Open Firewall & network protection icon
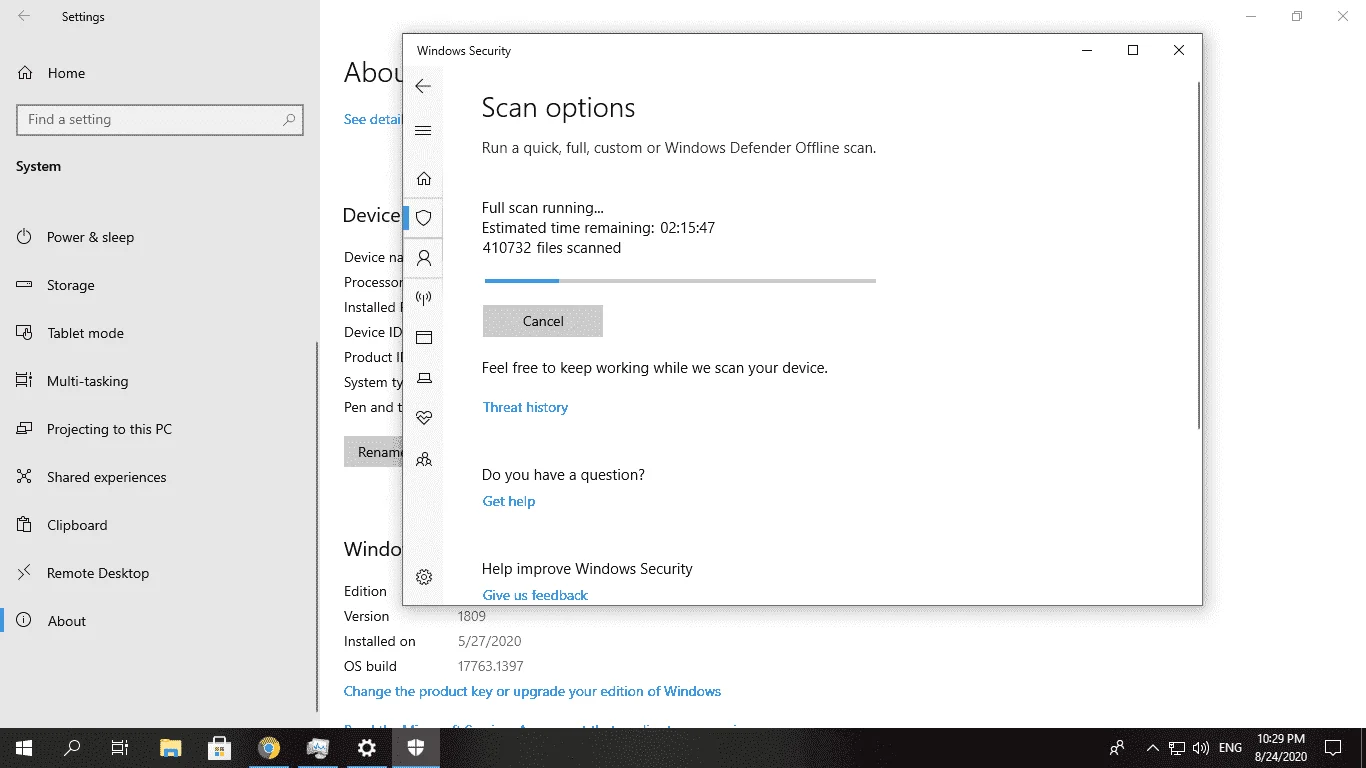 coord(424,298)
